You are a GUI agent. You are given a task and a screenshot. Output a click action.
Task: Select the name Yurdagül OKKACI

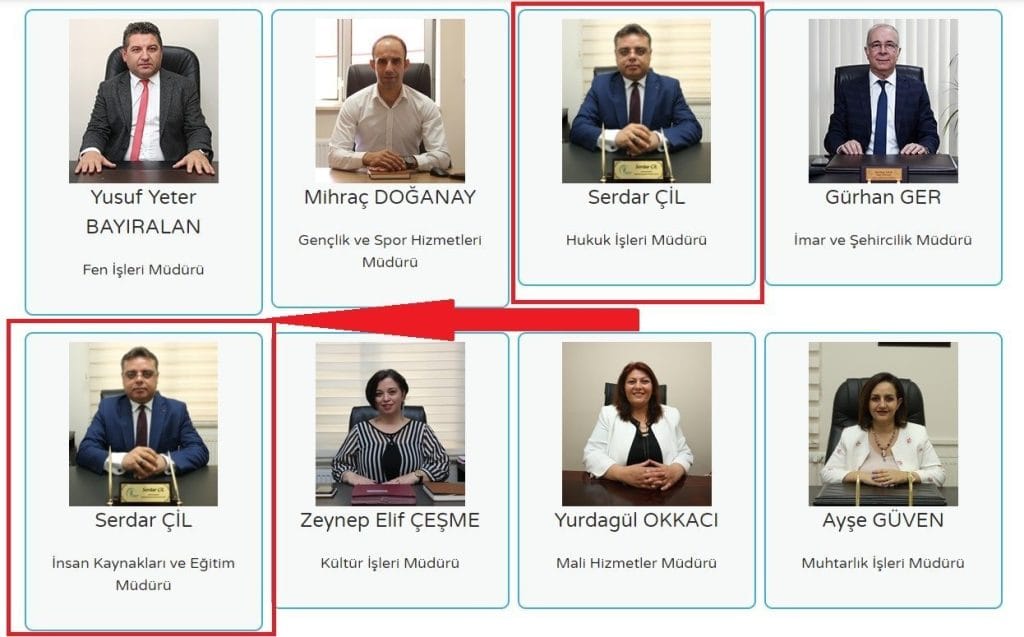click(637, 521)
